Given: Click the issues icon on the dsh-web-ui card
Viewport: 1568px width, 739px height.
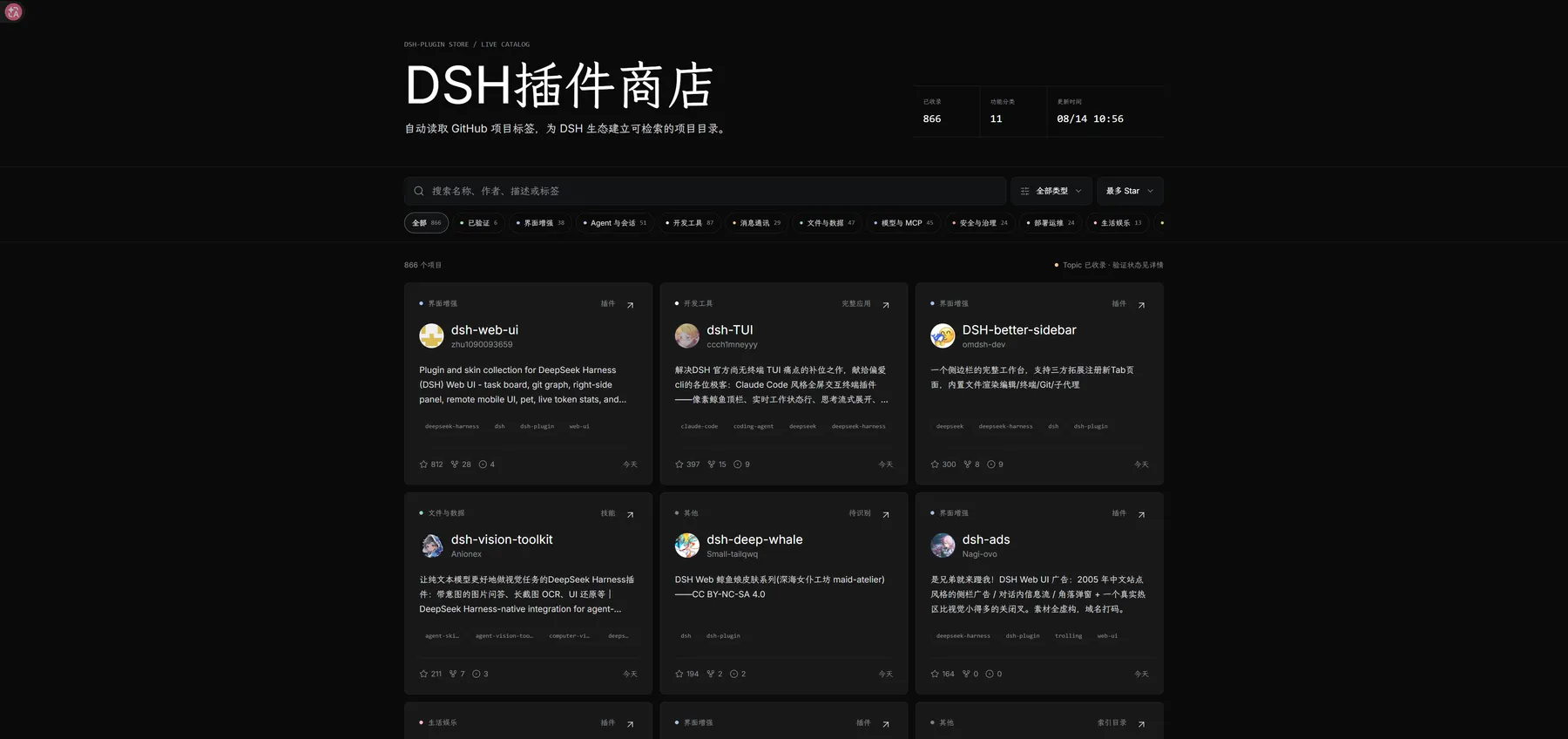Looking at the screenshot, I should point(483,464).
